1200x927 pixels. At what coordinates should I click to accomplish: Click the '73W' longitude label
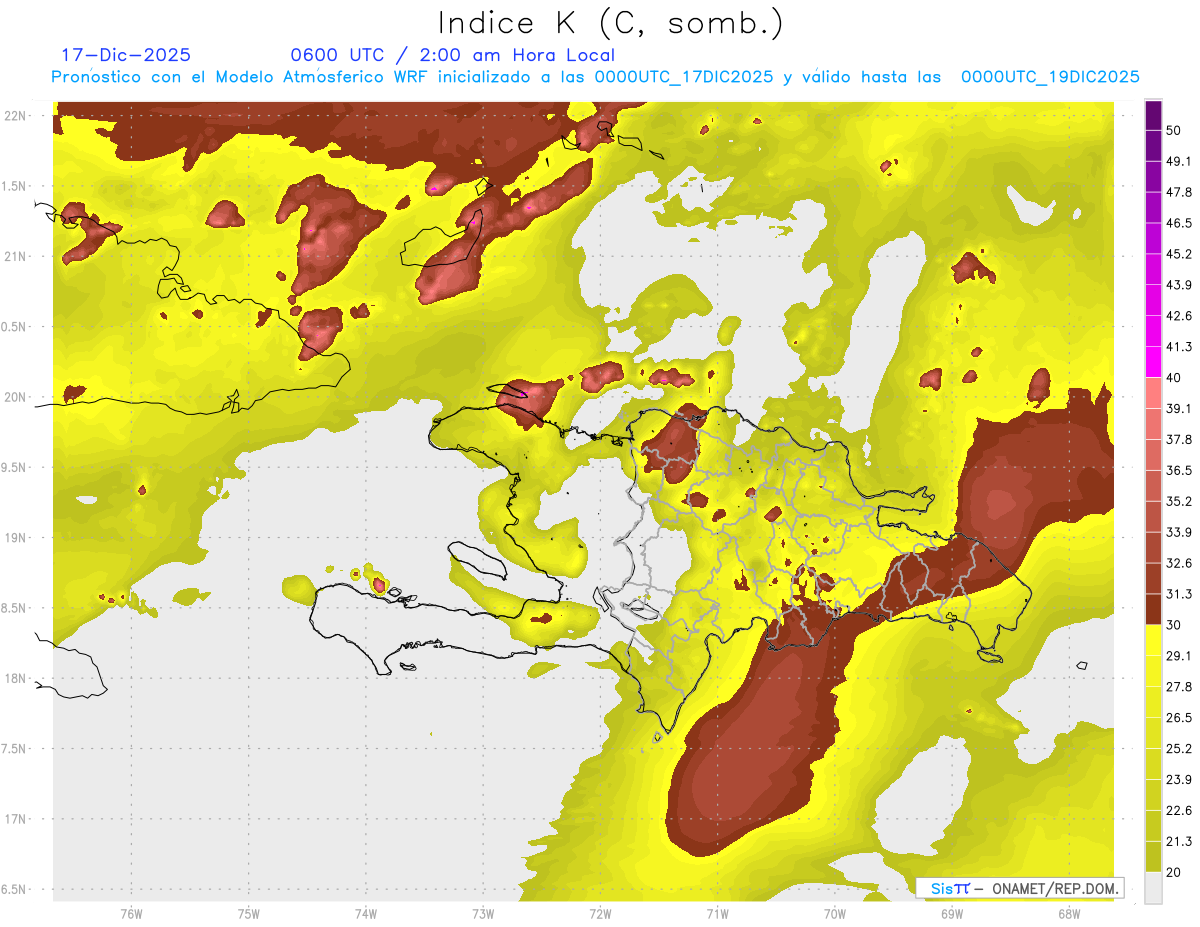483,913
